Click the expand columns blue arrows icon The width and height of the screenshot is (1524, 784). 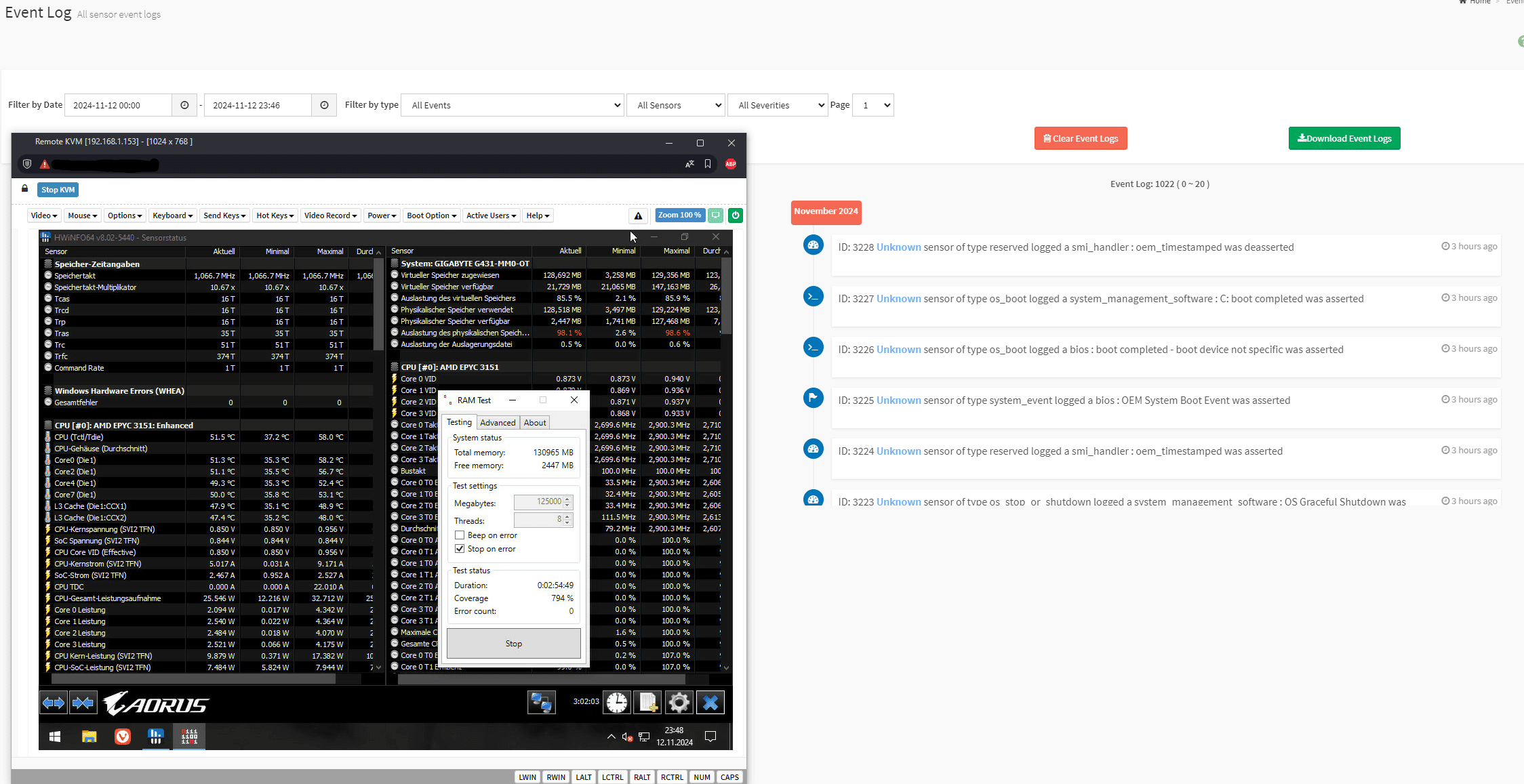coord(54,703)
